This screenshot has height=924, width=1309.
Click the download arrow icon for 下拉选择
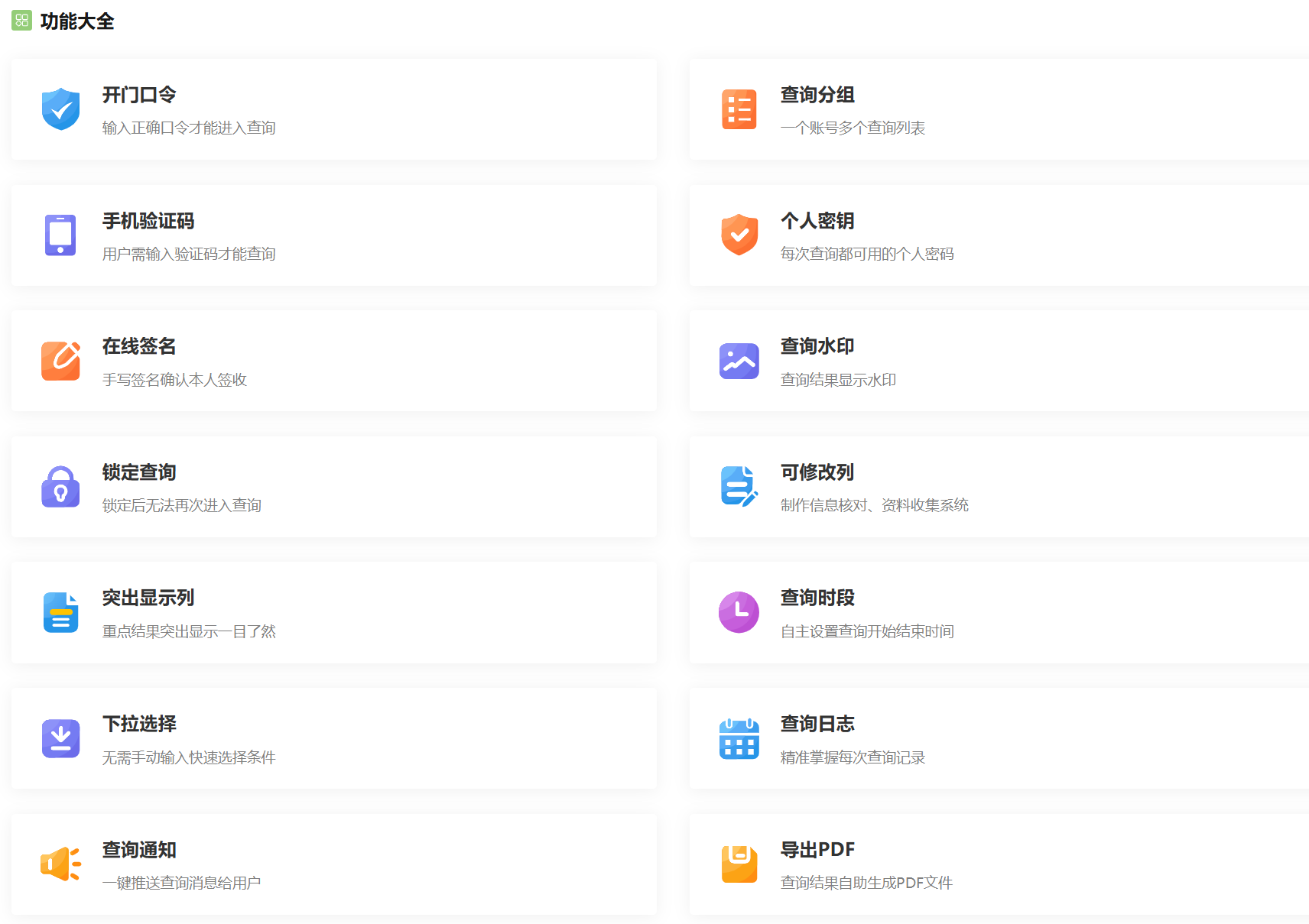pyautogui.click(x=60, y=738)
